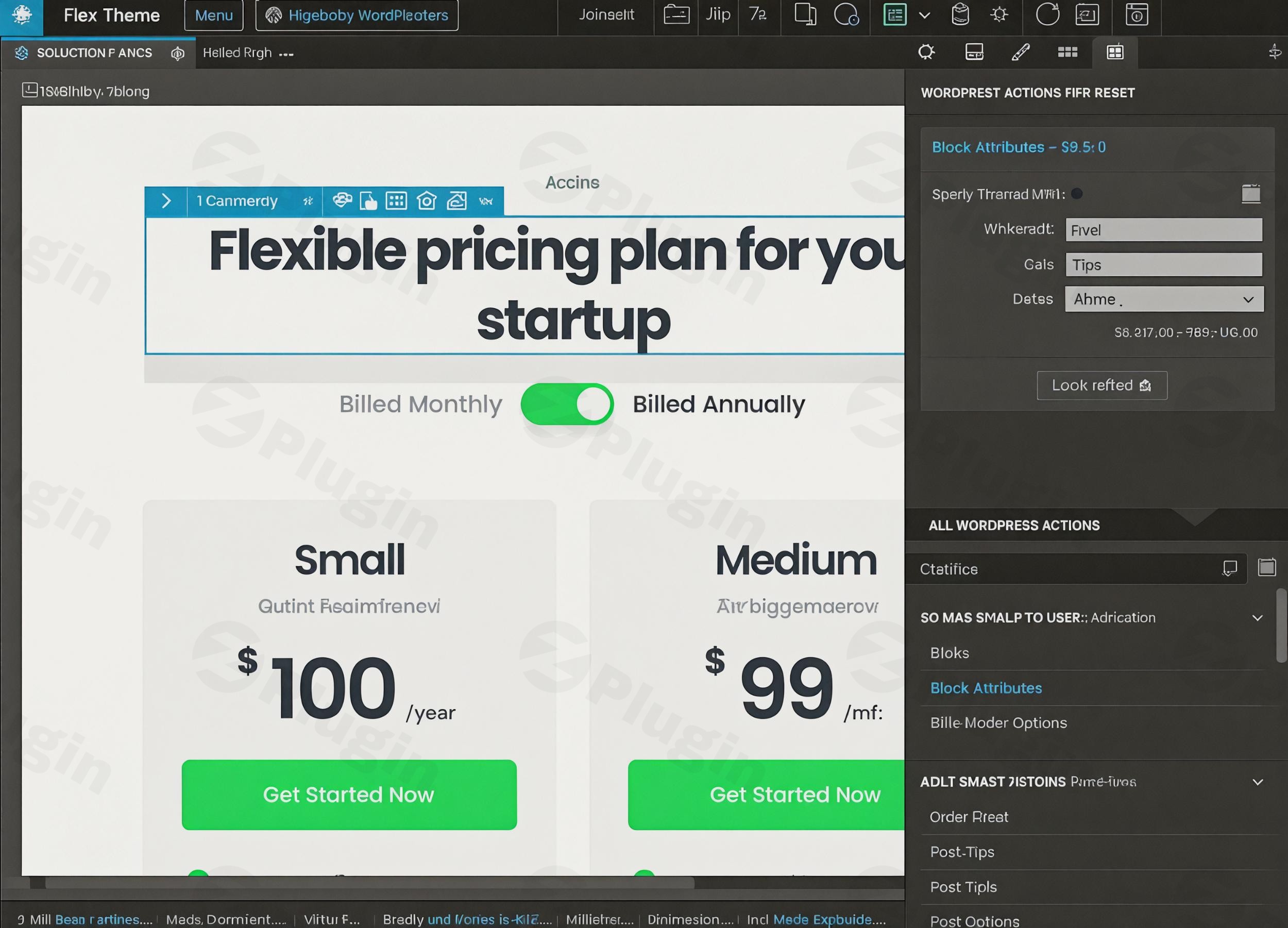Screen dimensions: 1288x928
Task: Click the cloud icon in block toolbar
Action: pyautogui.click(x=342, y=200)
